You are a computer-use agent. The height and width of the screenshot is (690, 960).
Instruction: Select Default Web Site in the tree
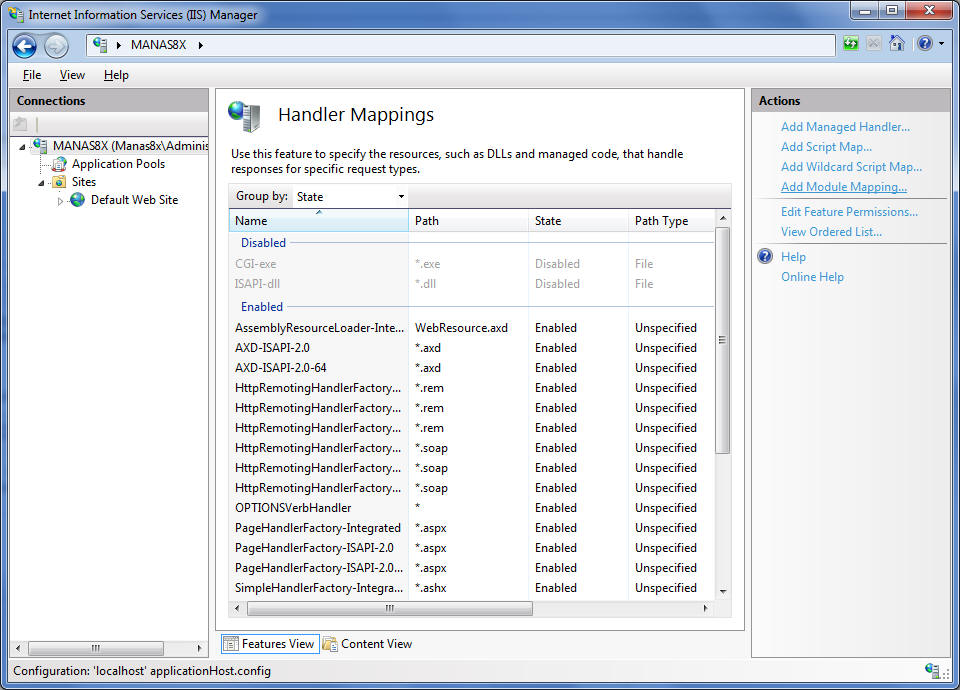(x=135, y=200)
